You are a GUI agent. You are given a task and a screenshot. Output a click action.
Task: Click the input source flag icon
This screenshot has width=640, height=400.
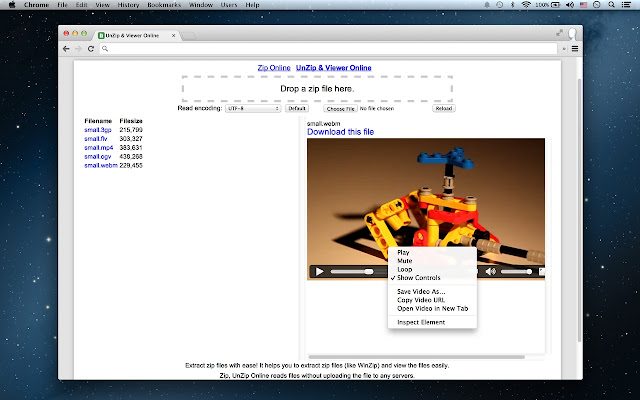(583, 5)
